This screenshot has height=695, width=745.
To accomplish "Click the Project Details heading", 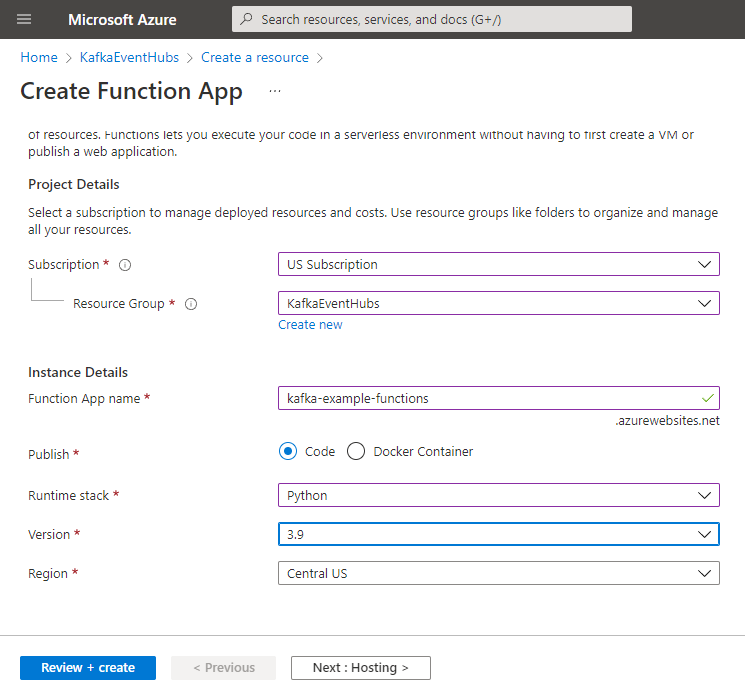I will pos(74,184).
